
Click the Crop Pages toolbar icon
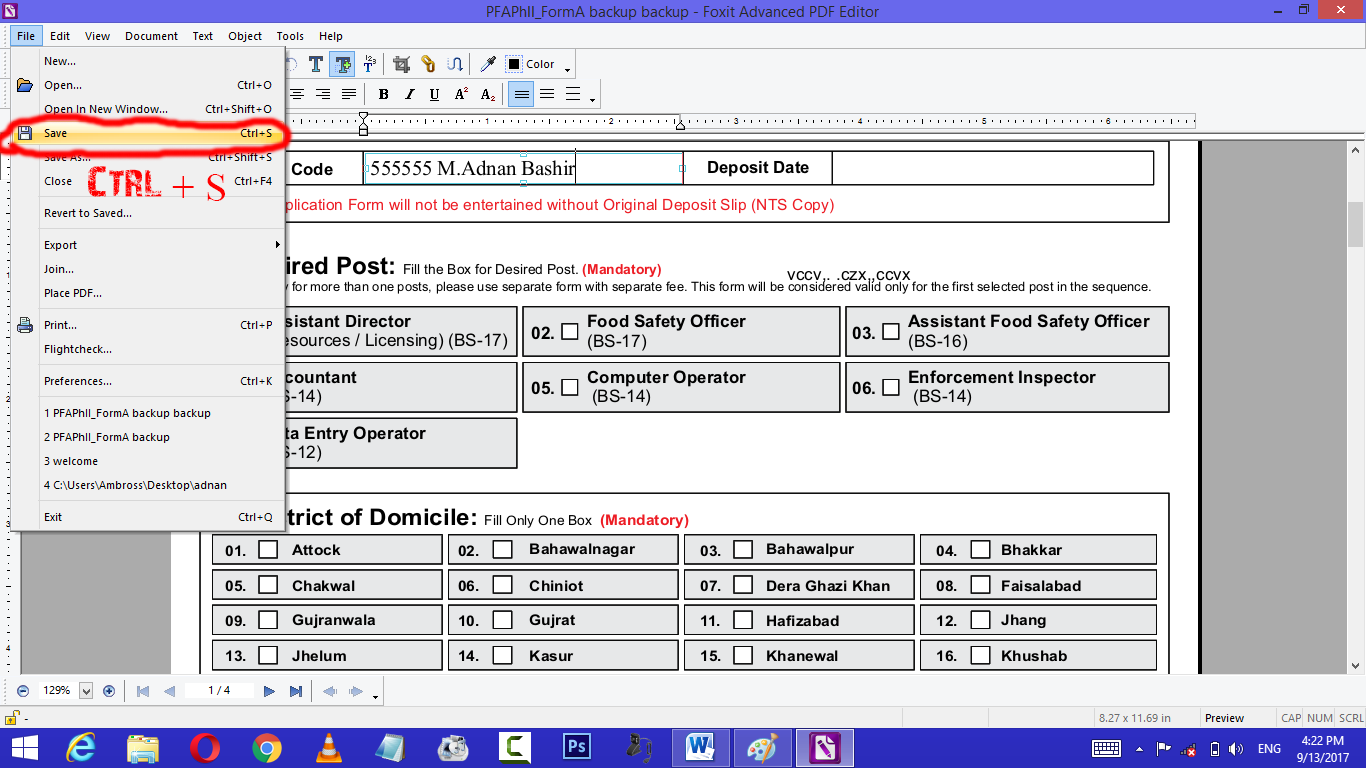401,63
